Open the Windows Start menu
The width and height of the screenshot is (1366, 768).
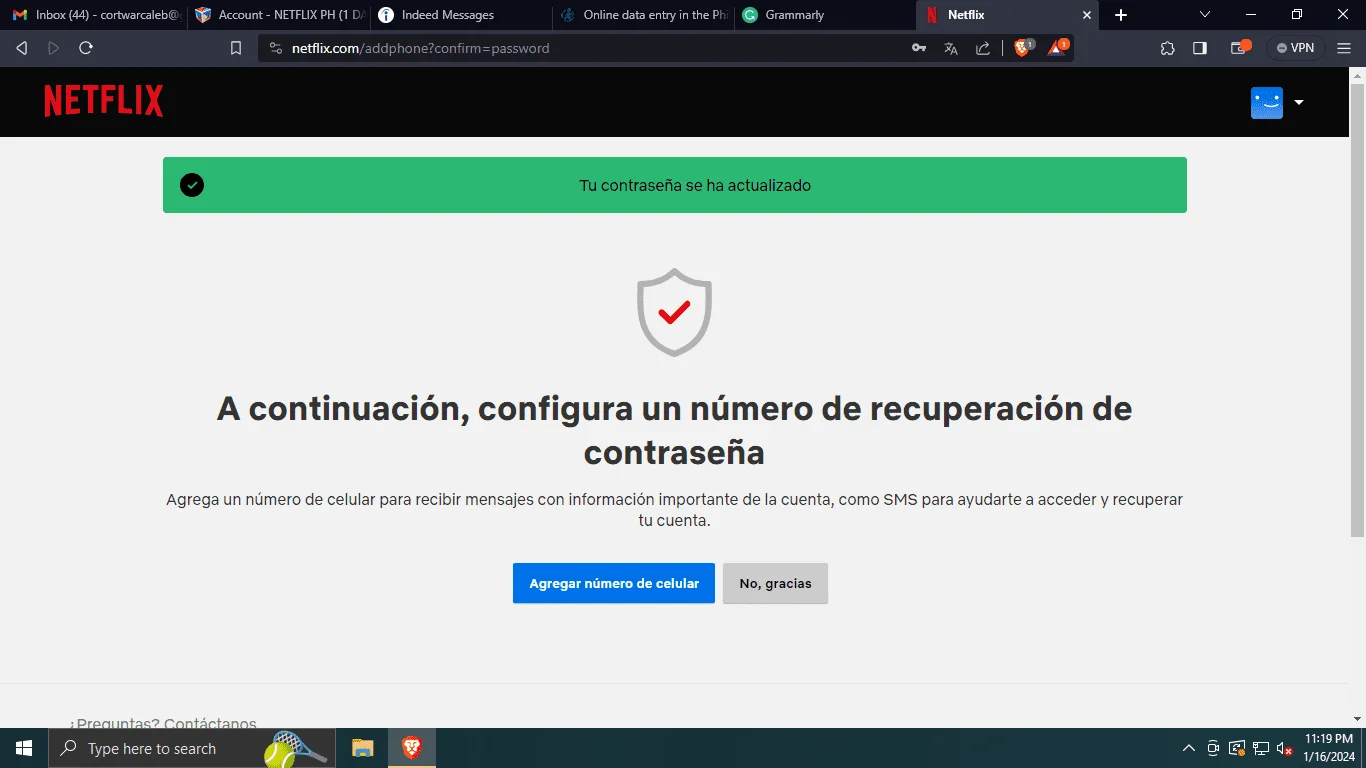[24, 748]
